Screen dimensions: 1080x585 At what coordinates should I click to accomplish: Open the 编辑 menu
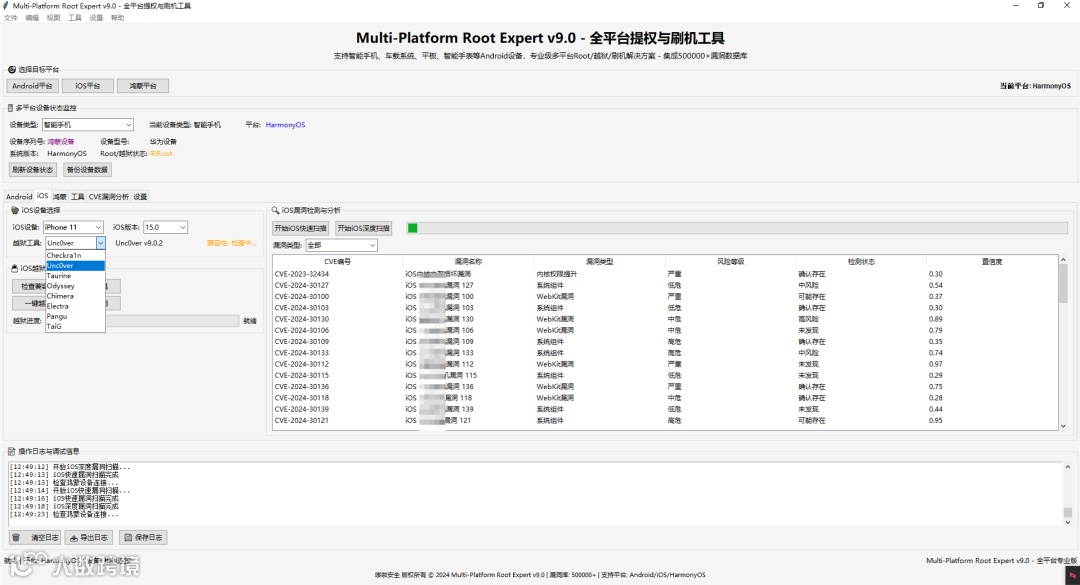[x=32, y=18]
